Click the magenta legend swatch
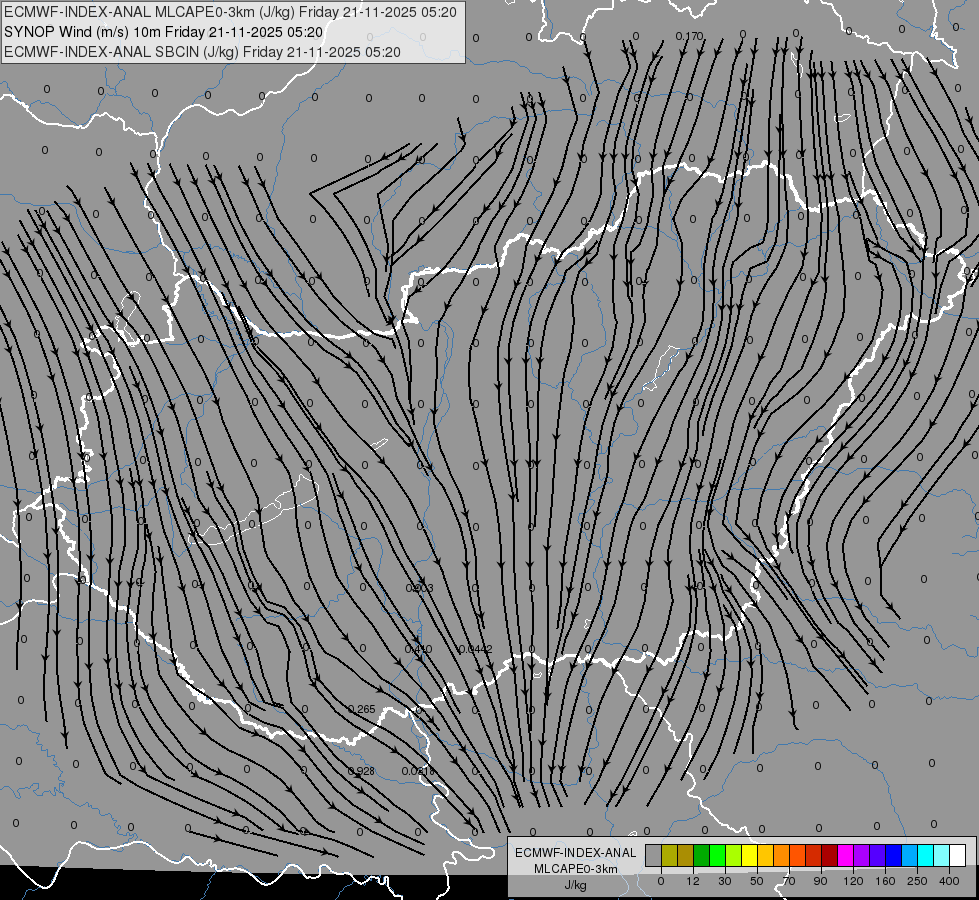This screenshot has width=979, height=900. [845, 855]
